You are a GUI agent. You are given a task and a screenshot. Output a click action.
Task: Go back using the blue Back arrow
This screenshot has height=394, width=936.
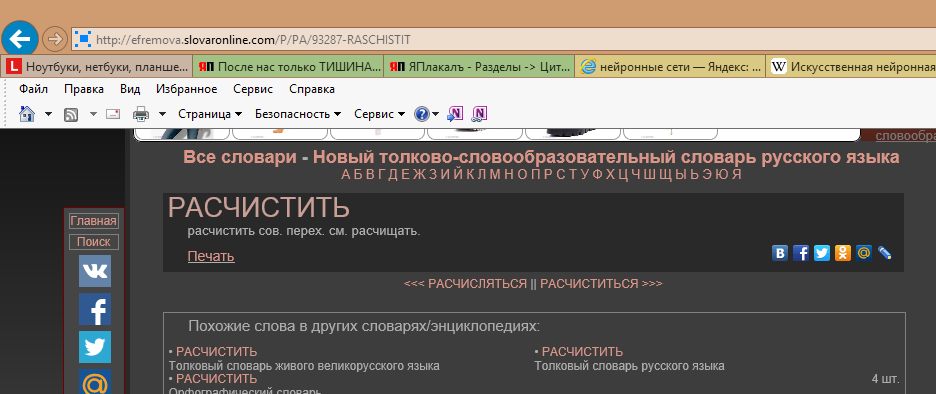click(x=20, y=39)
